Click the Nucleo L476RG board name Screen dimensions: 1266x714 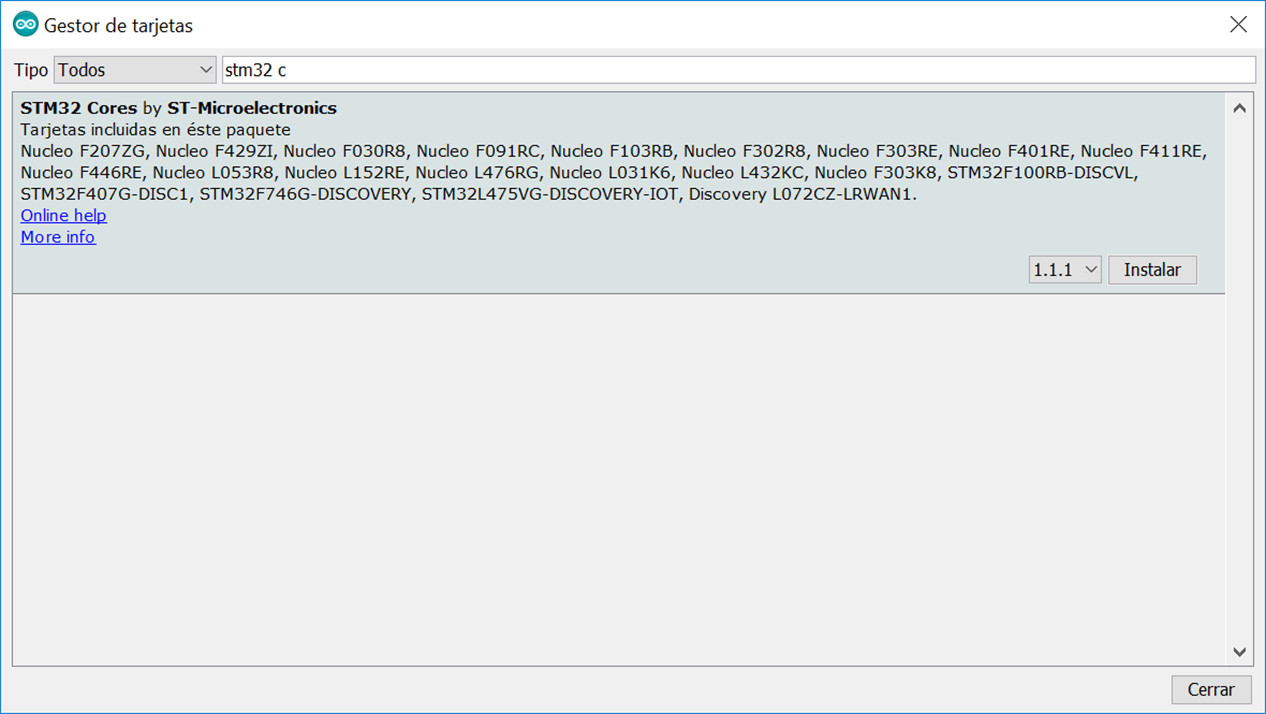tap(478, 172)
